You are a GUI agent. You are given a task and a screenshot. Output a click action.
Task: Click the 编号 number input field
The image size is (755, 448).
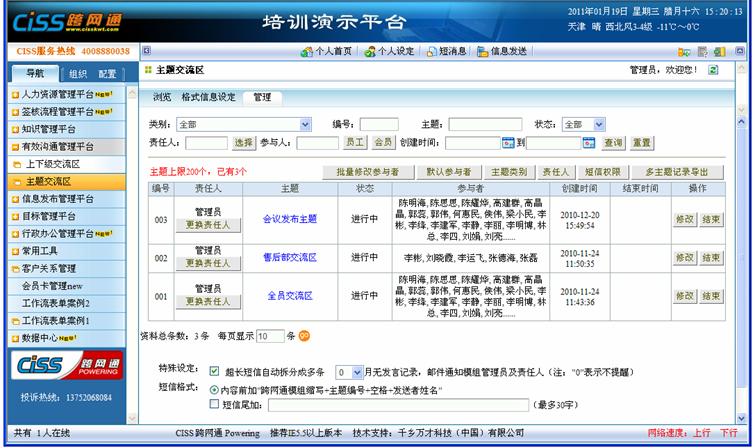pyautogui.click(x=379, y=125)
